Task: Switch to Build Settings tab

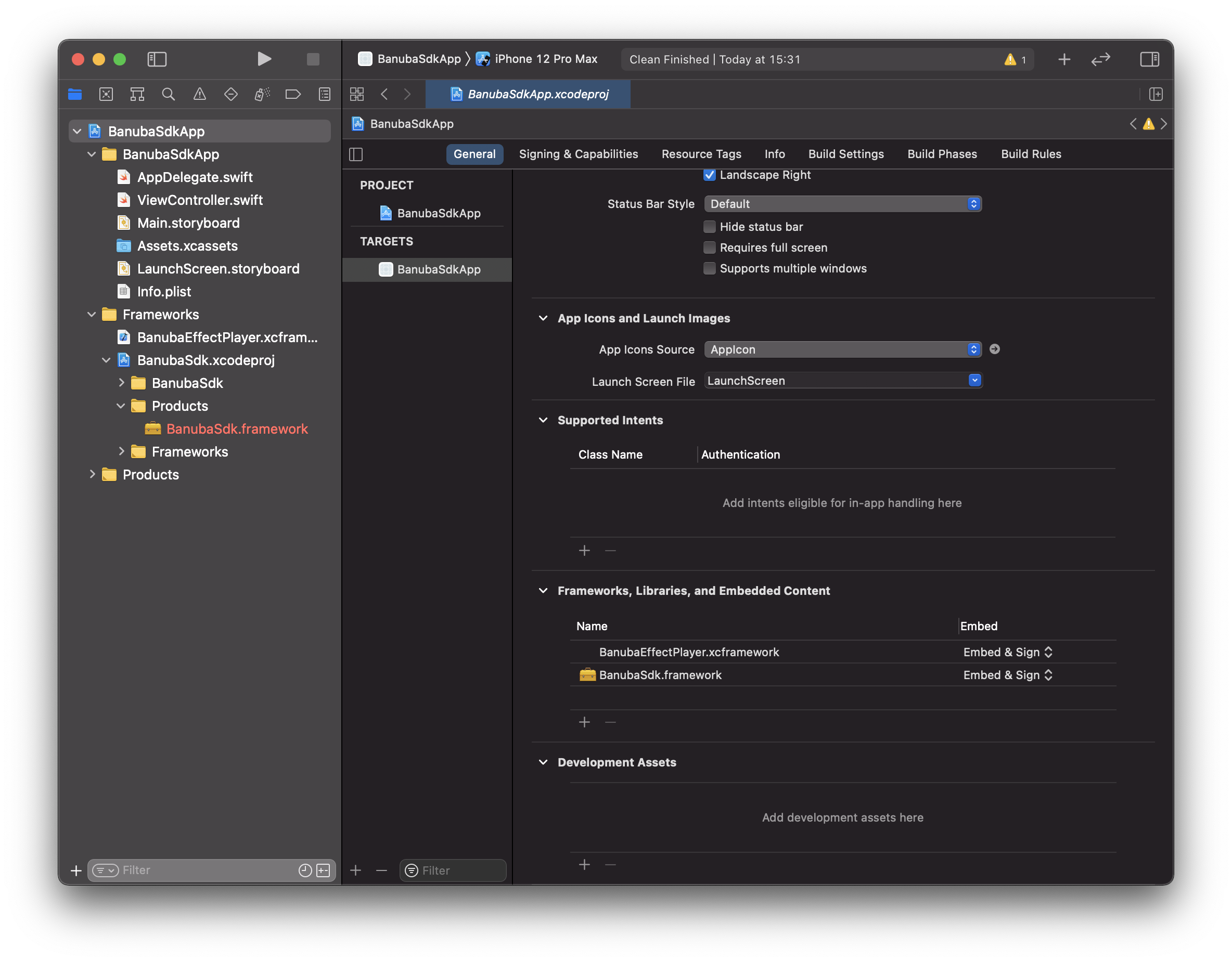Action: point(845,154)
